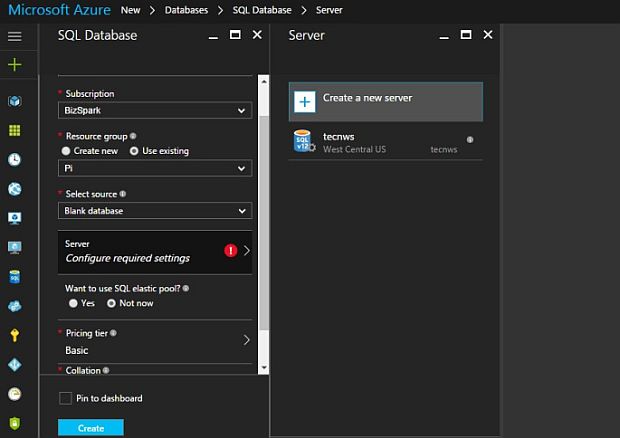Viewport: 620px width, 438px height.
Task: Click the green plus New resource icon
Action: click(x=15, y=64)
